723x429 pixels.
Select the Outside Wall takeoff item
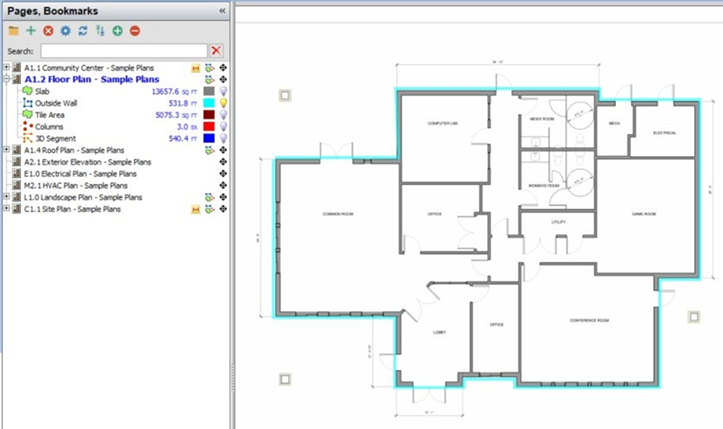(x=56, y=103)
